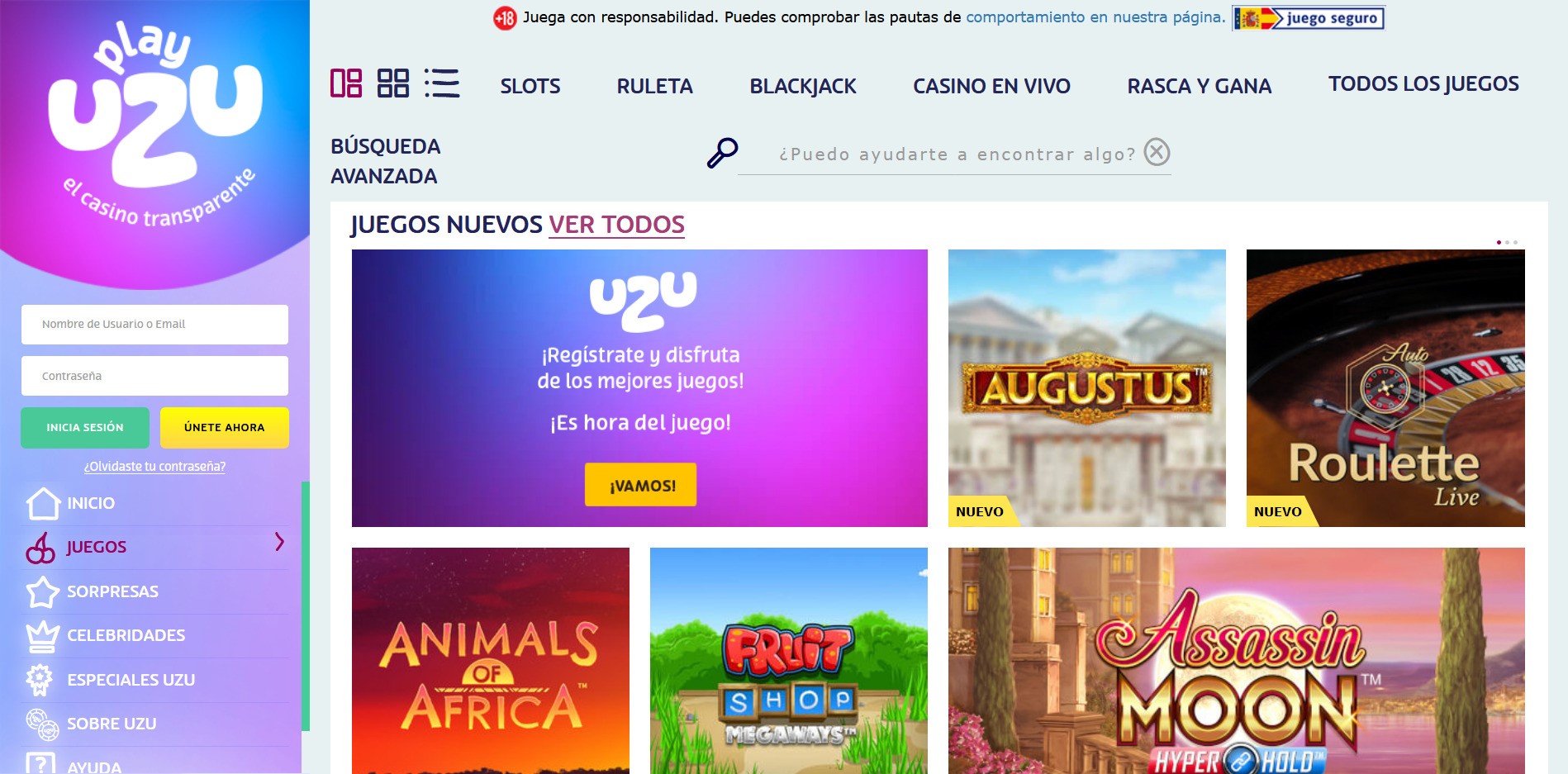This screenshot has height=774, width=1568.
Task: Switch to grid layout view icon
Action: [x=393, y=83]
